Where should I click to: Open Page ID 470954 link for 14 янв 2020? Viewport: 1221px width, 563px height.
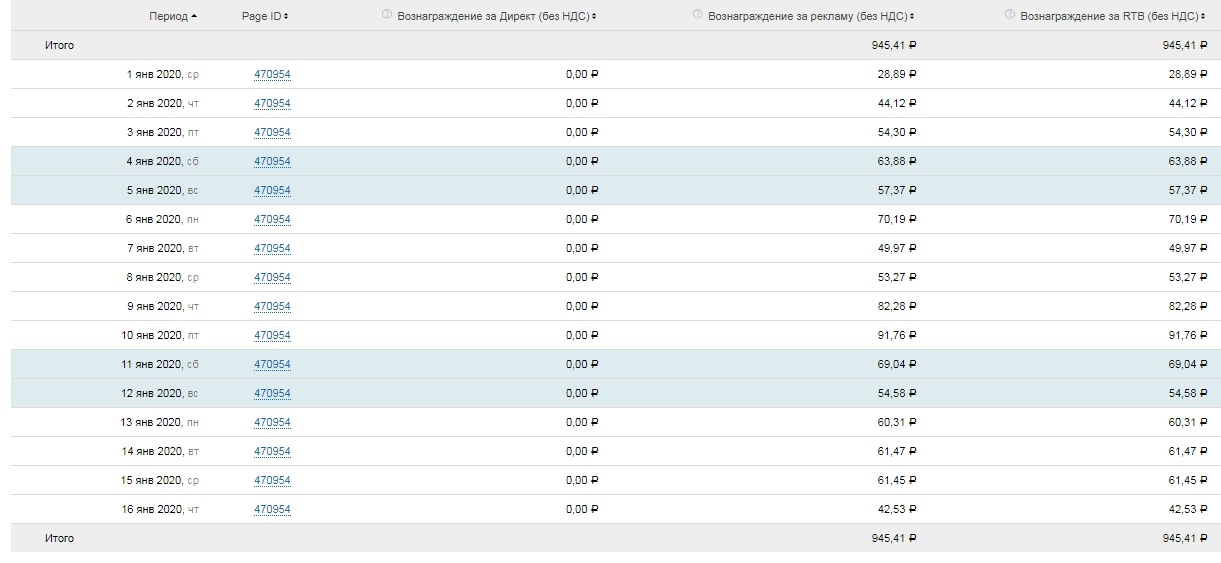[272, 452]
